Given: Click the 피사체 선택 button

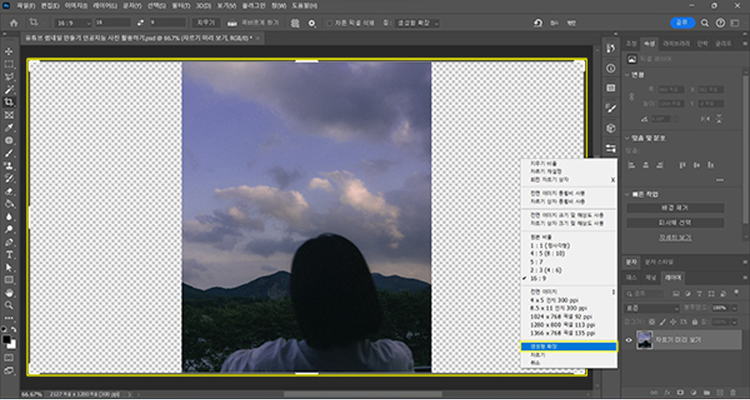Looking at the screenshot, I should point(675,223).
